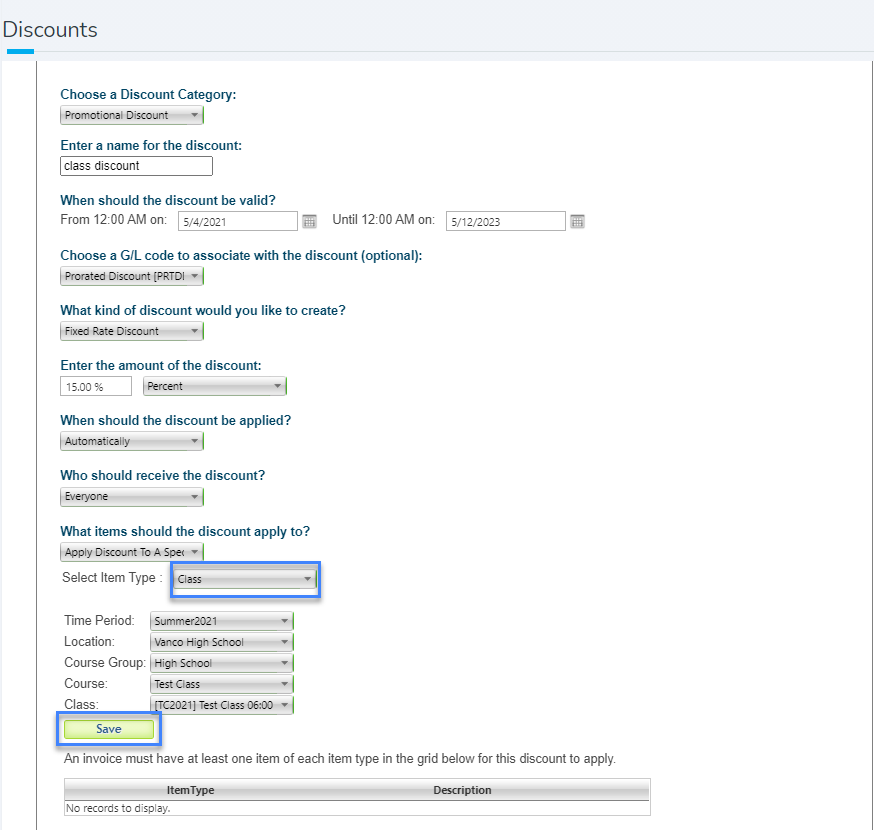Open the Fixed Rate Discount kind dropdown
874x830 pixels.
pos(132,331)
